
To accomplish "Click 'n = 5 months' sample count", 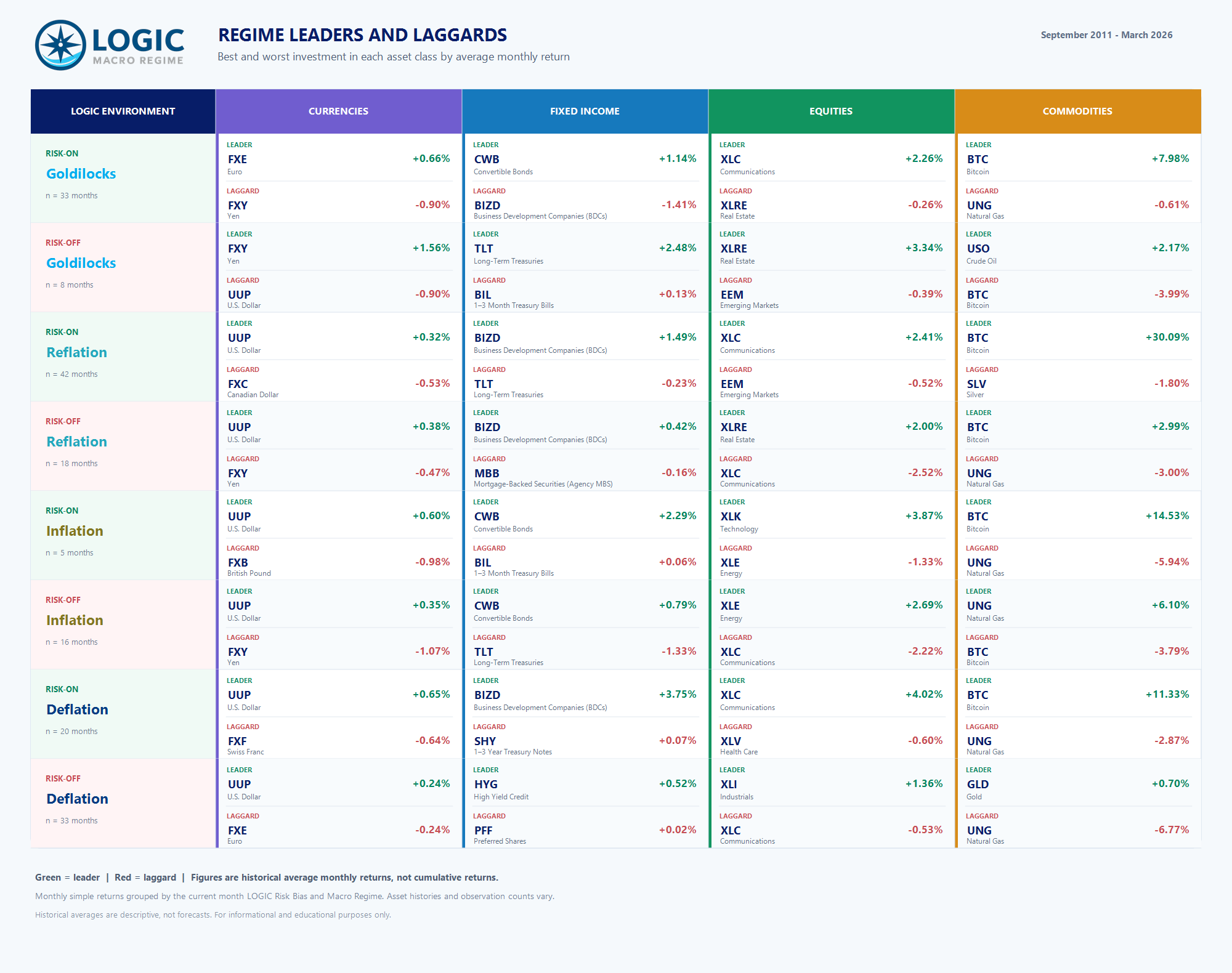I will tap(70, 552).
